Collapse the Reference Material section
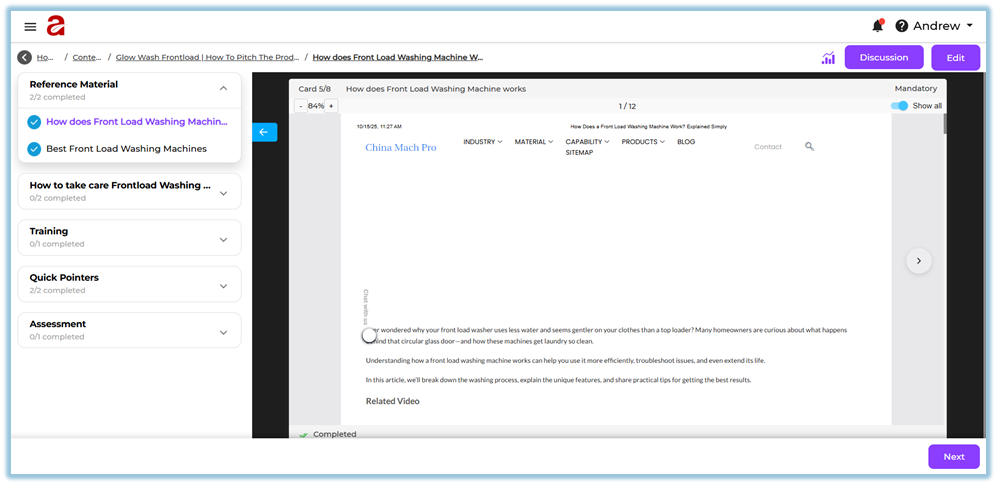This screenshot has height=485, width=997. (223, 89)
